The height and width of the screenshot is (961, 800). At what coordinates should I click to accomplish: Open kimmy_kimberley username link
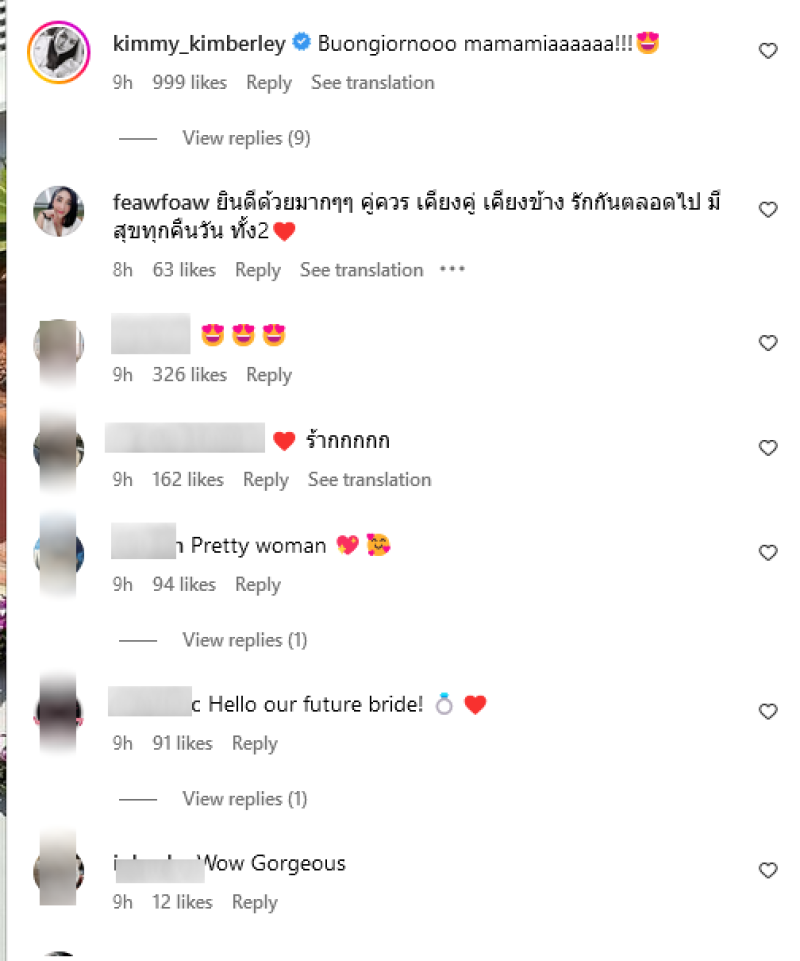[199, 44]
